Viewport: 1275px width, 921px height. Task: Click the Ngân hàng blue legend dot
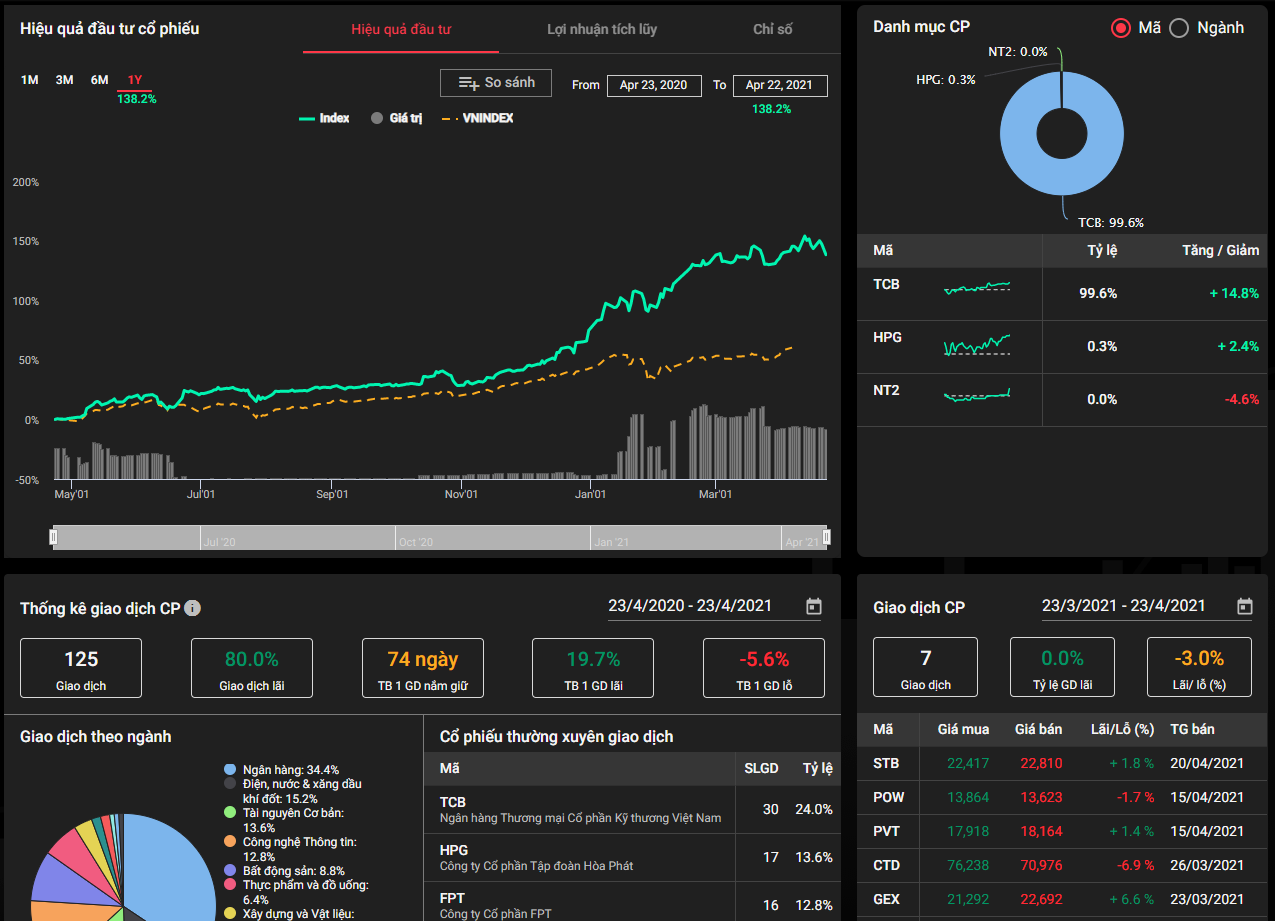pyautogui.click(x=230, y=770)
